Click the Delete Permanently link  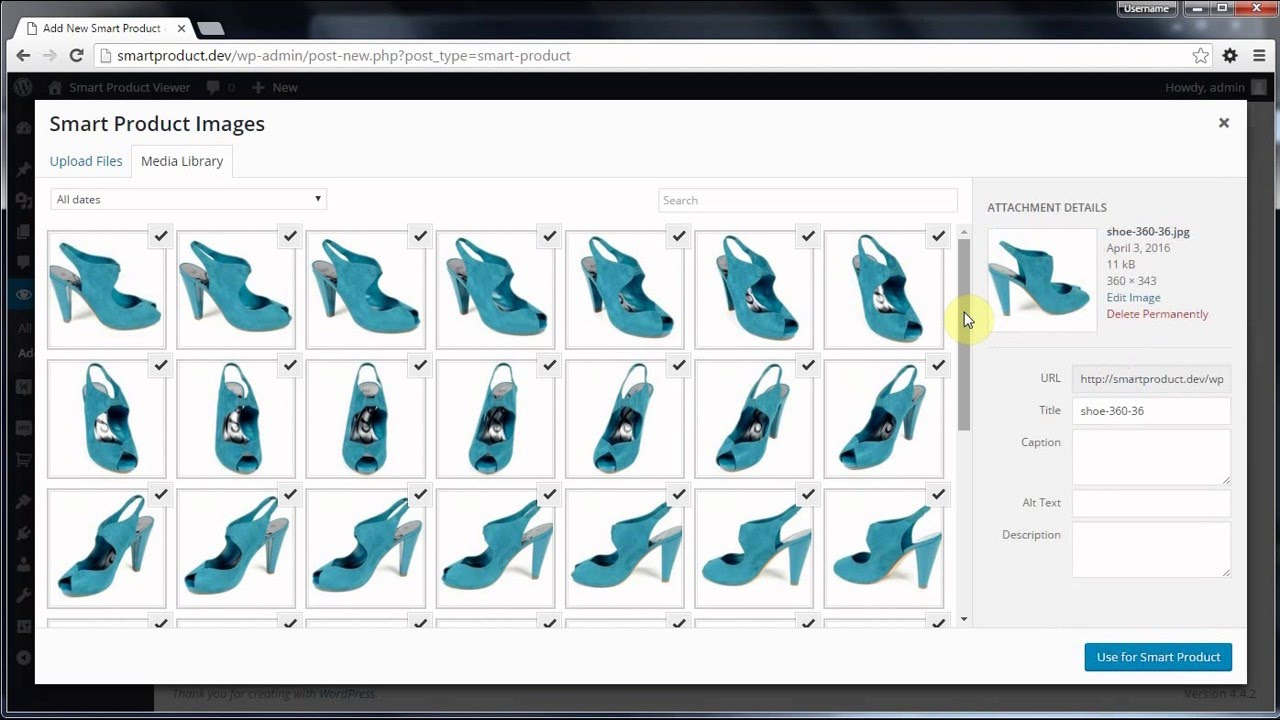[1157, 314]
